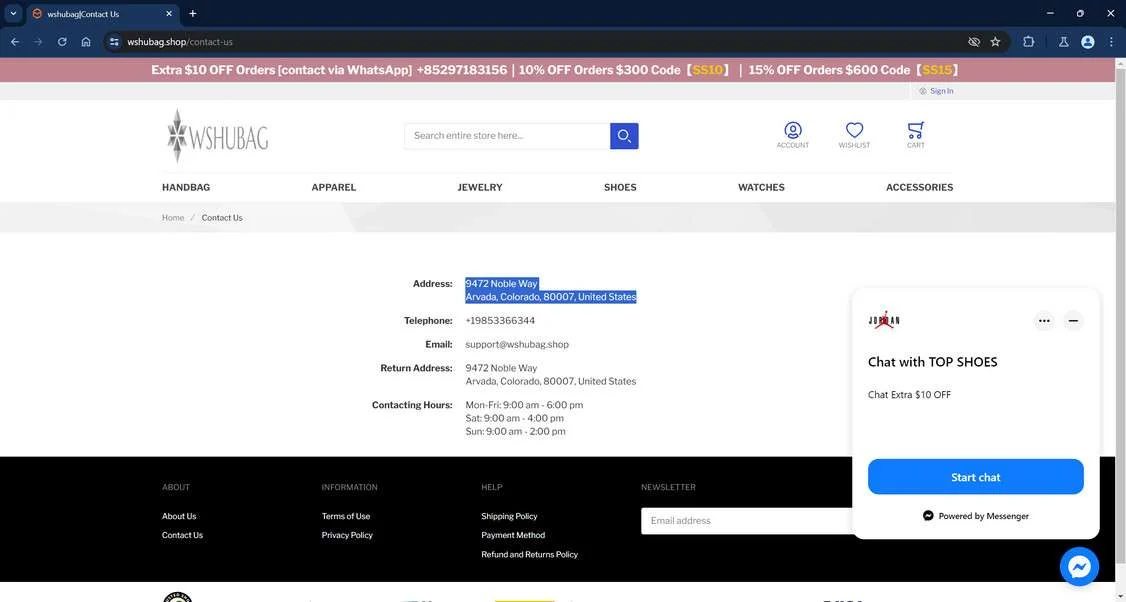Click the floating Messenger chat bubble
1126x602 pixels.
click(1079, 567)
